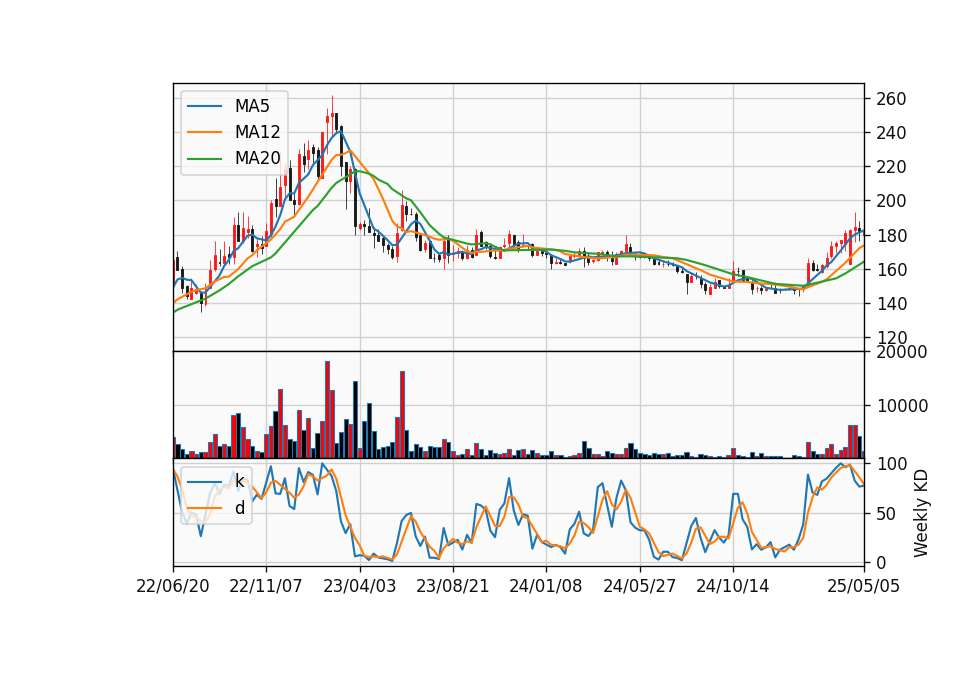This screenshot has width=960, height=690.
Task: Click the 260 price axis tick label
Action: pyautogui.click(x=891, y=99)
